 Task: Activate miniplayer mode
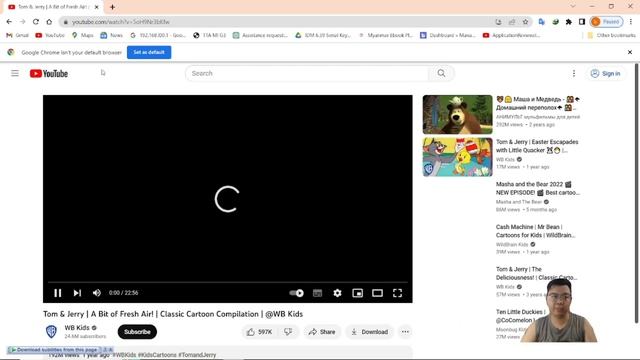(358, 293)
